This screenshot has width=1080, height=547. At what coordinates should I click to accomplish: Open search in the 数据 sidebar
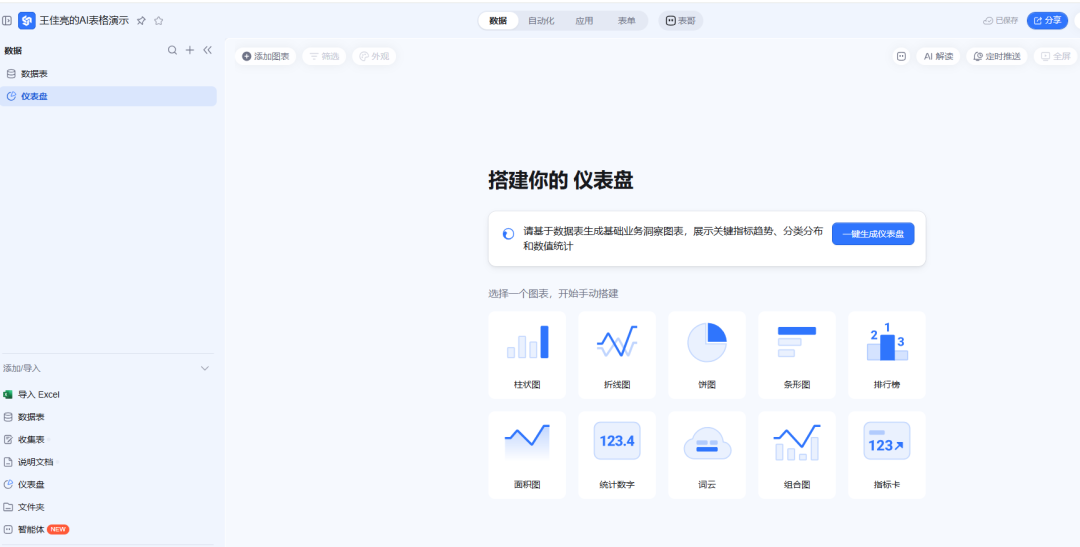(173, 50)
